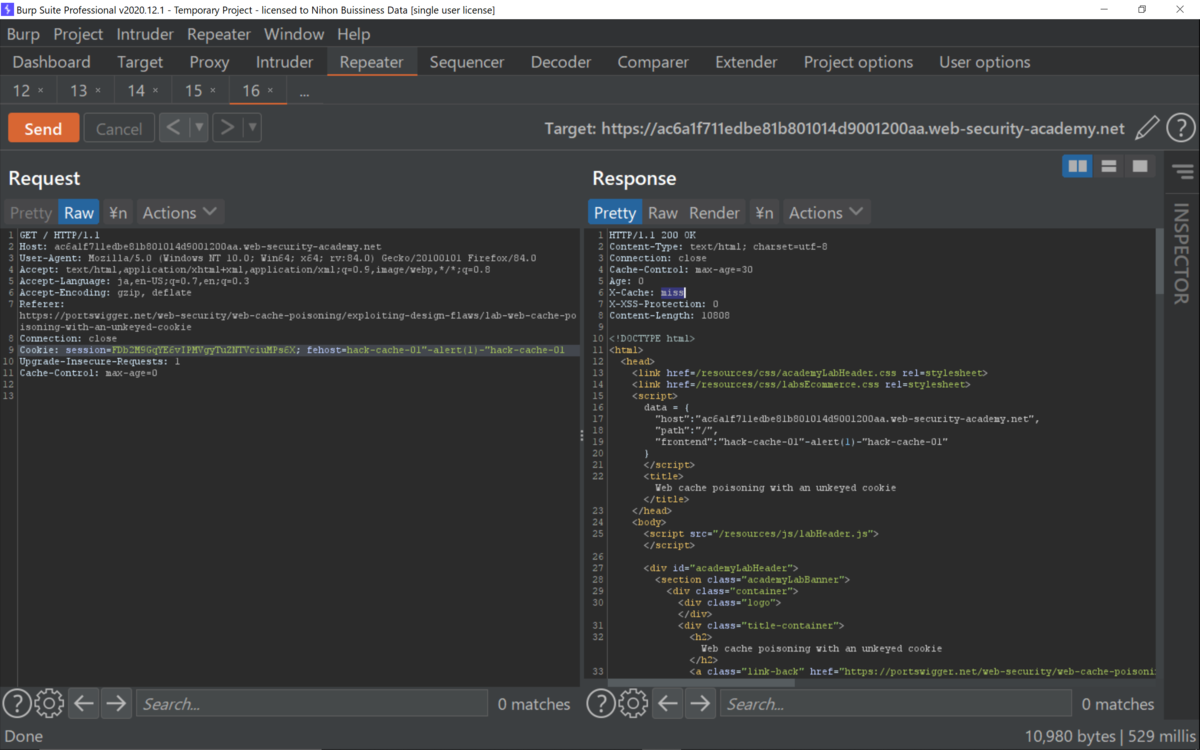Screen dimensions: 1200x750
Task: Expand the INSPECTOR side panel
Action: tap(1181, 253)
